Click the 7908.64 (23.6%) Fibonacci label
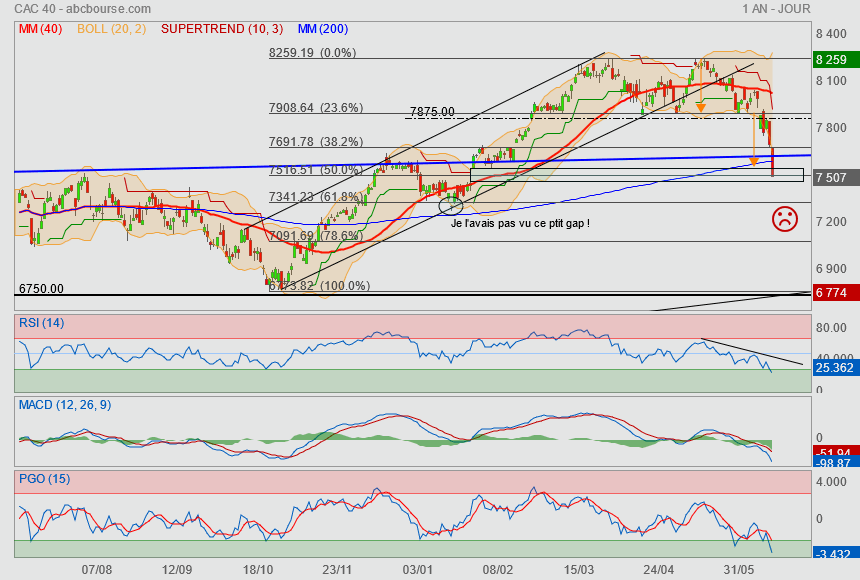This screenshot has width=860, height=580. coord(316,108)
